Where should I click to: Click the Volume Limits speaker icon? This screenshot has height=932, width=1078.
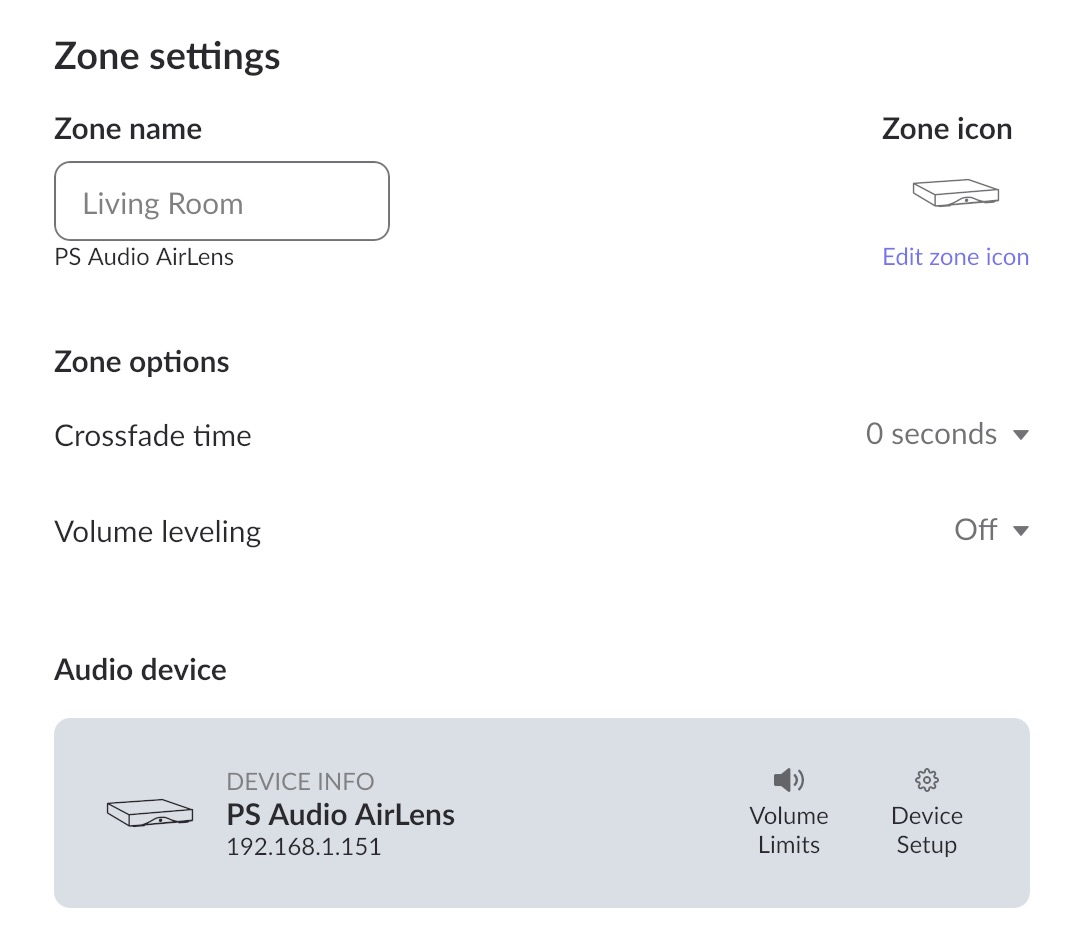(x=789, y=780)
